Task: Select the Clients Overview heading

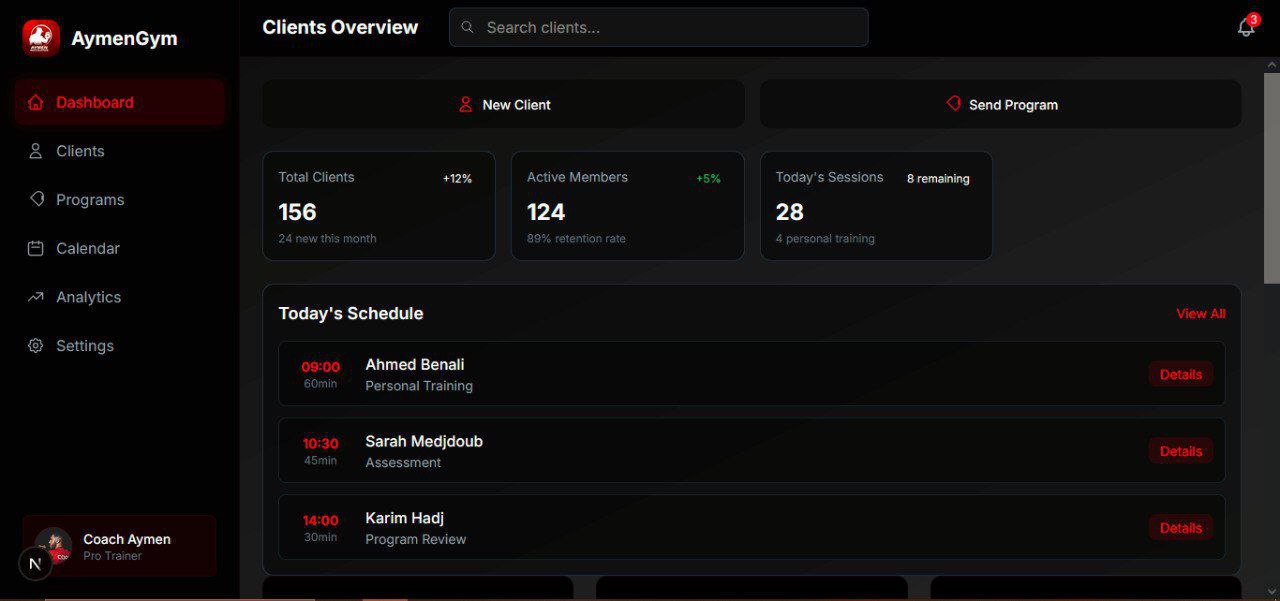Action: [340, 27]
